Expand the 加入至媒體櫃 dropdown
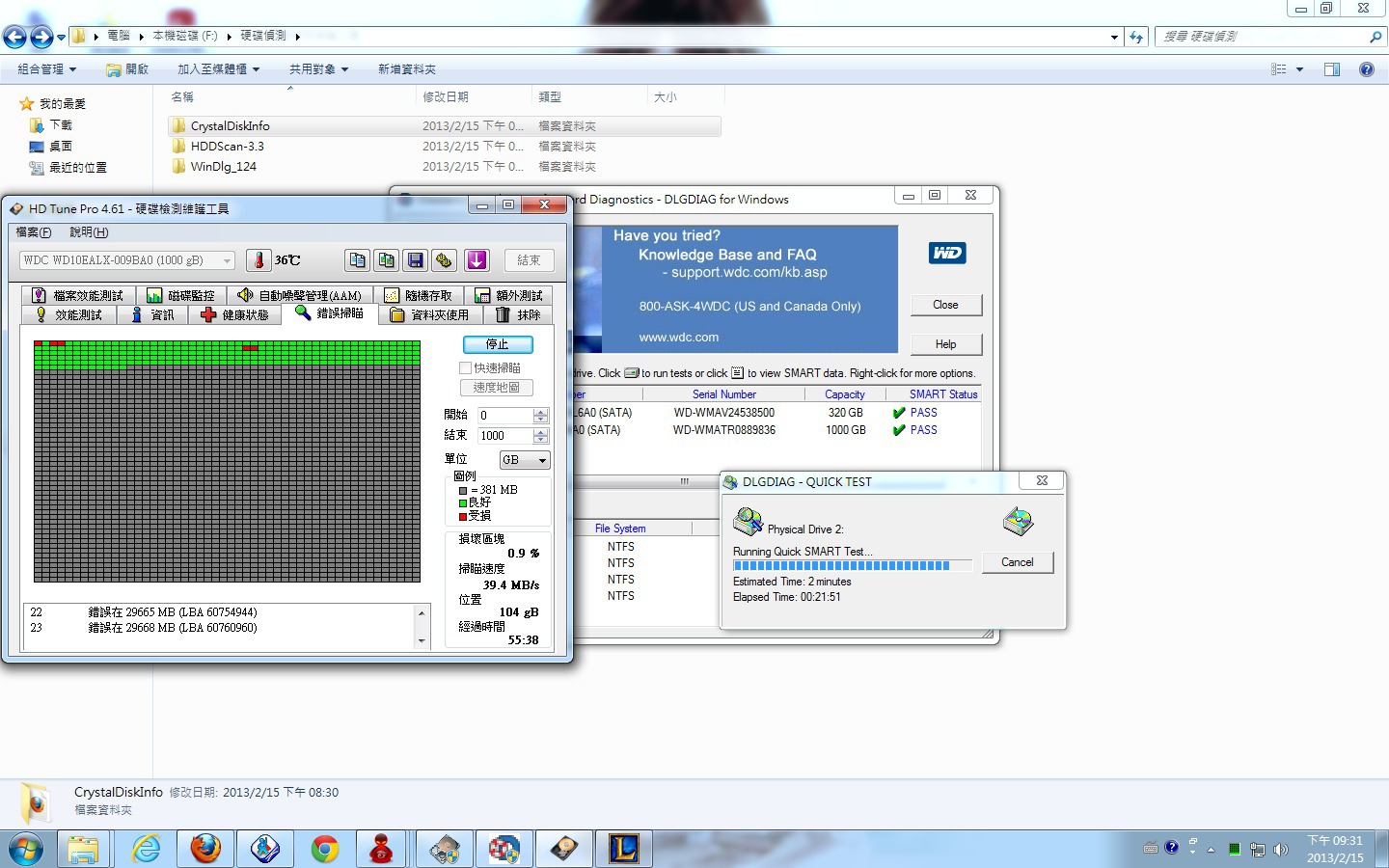This screenshot has width=1389, height=868. pyautogui.click(x=219, y=69)
